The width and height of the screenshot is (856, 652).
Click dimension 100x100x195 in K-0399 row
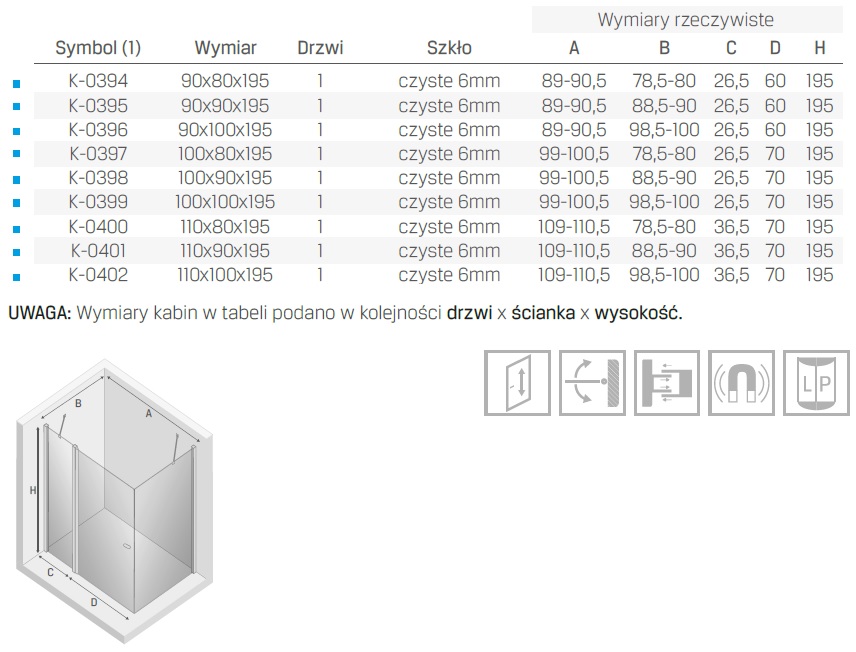pos(225,202)
